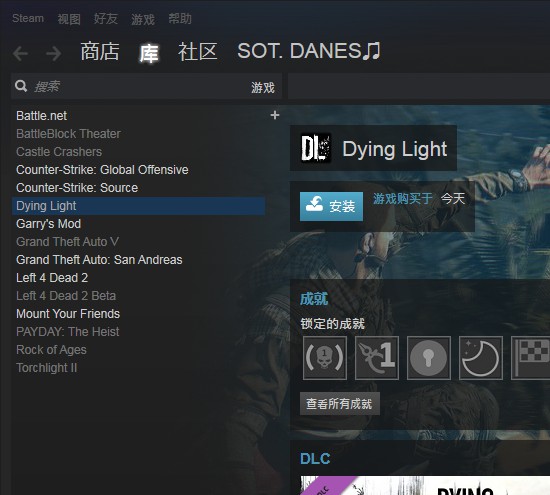550x495 pixels.
Task: Open the Dying Light DLC thumbnail
Action: pyautogui.click(x=425, y=486)
